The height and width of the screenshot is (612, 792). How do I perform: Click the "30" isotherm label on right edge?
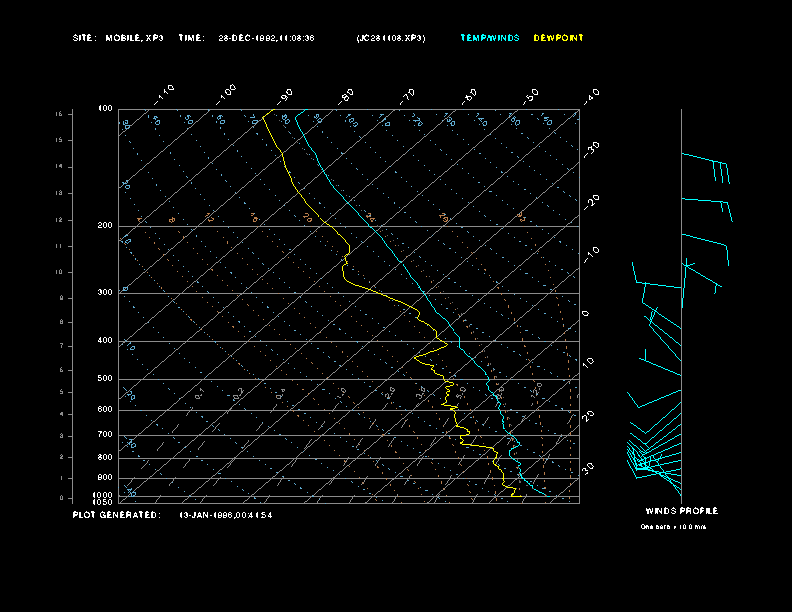point(588,468)
